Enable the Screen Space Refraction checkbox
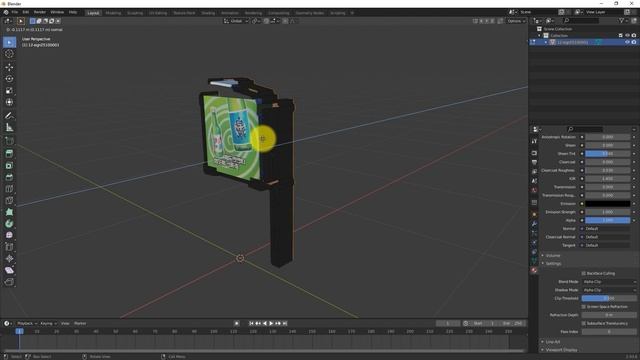640x360 pixels. 584,307
